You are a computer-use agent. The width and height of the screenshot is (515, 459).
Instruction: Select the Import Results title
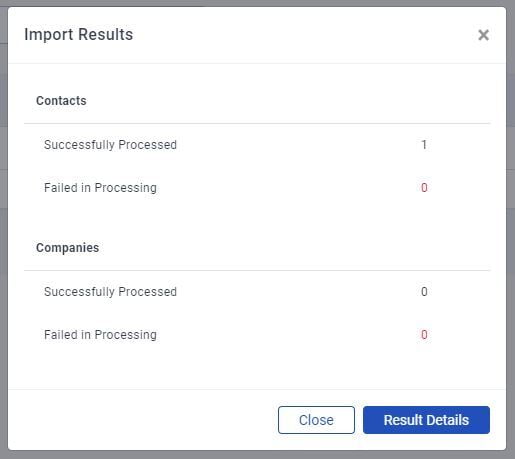(79, 34)
